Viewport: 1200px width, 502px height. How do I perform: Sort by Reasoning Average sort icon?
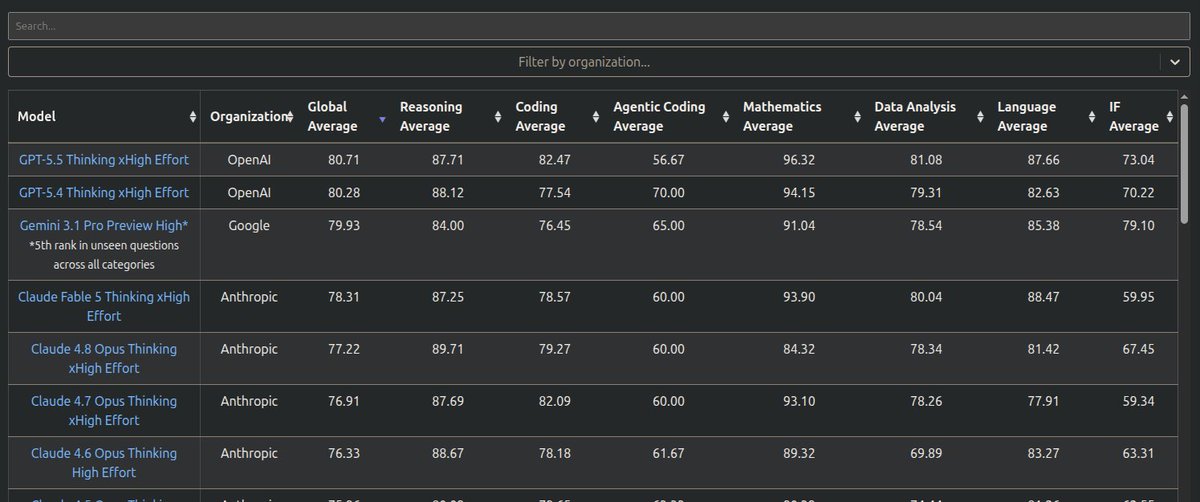(498, 117)
